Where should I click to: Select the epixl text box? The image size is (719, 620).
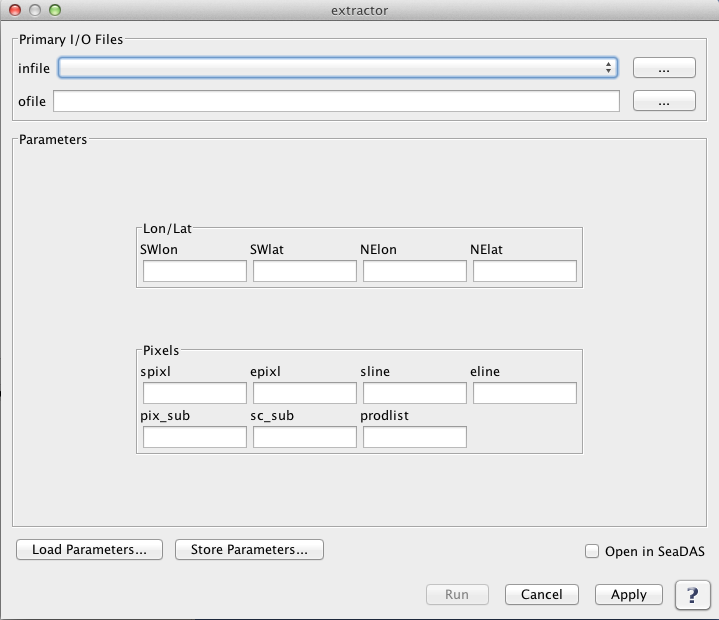click(x=305, y=393)
